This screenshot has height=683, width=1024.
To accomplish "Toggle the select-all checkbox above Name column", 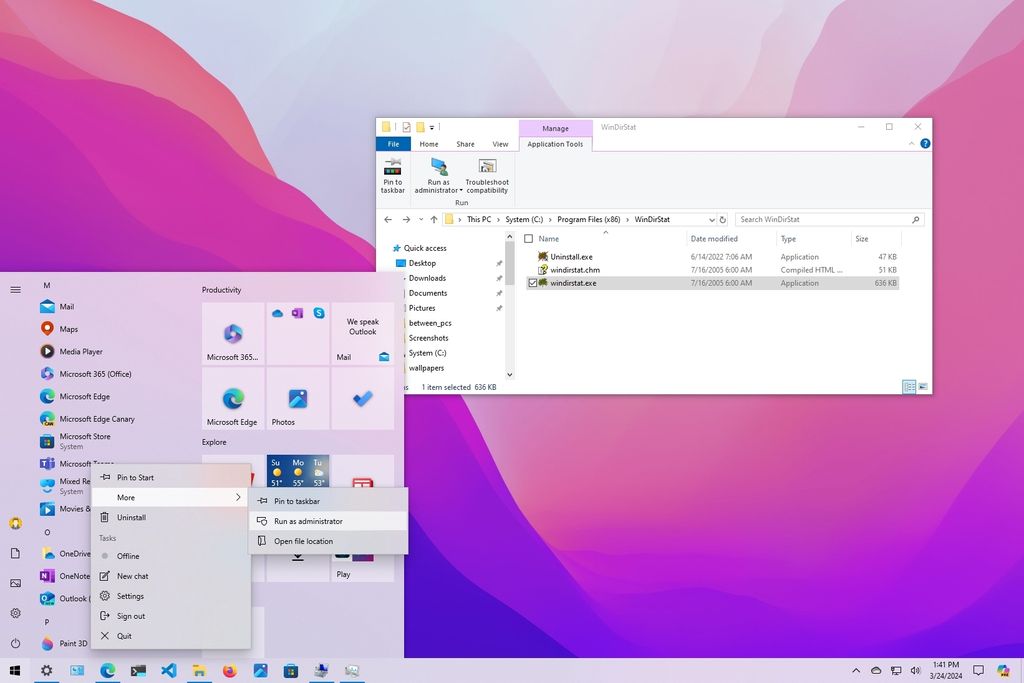I will click(528, 238).
